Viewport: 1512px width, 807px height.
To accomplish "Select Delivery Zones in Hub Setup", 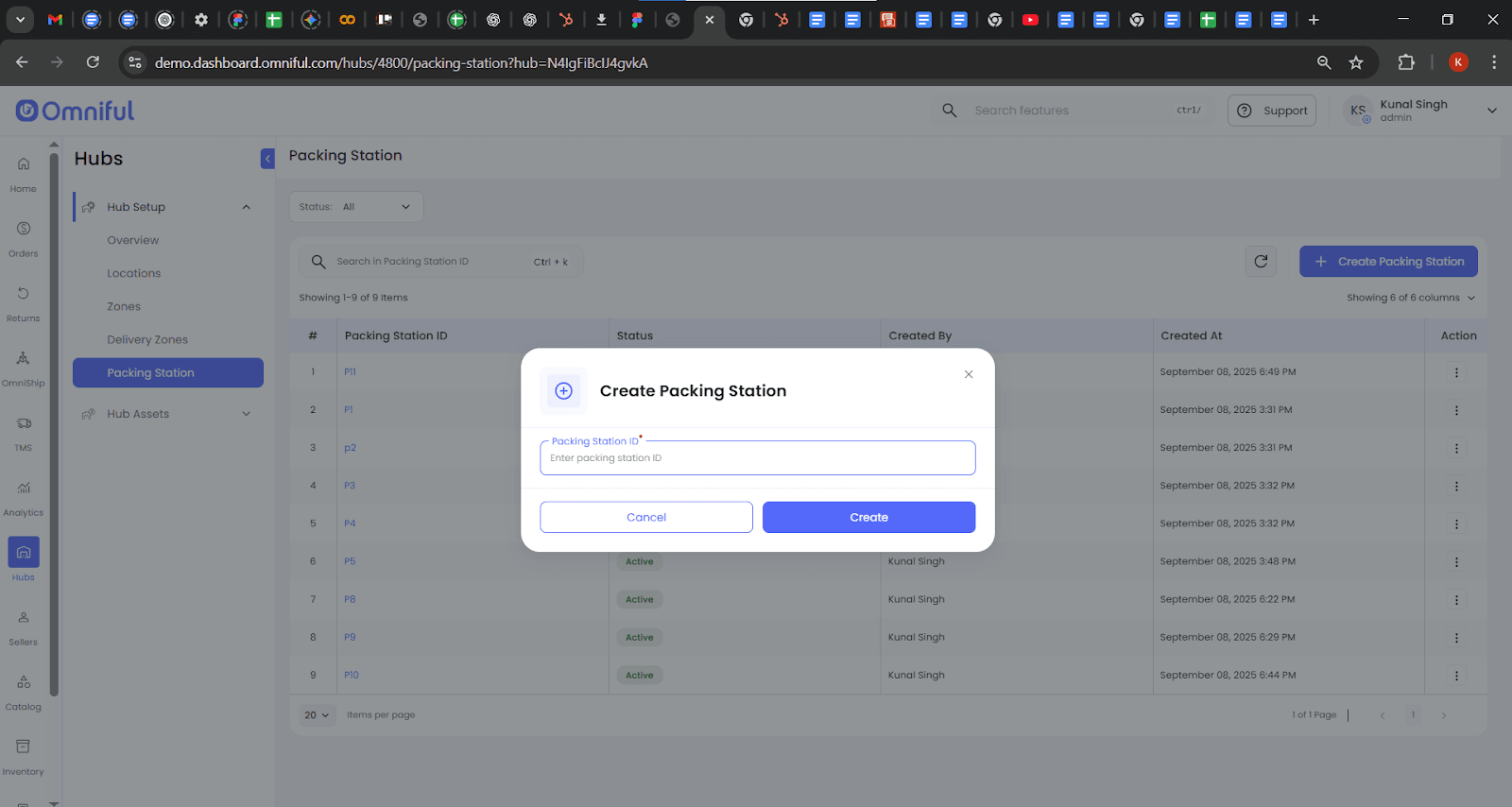I will click(x=147, y=340).
